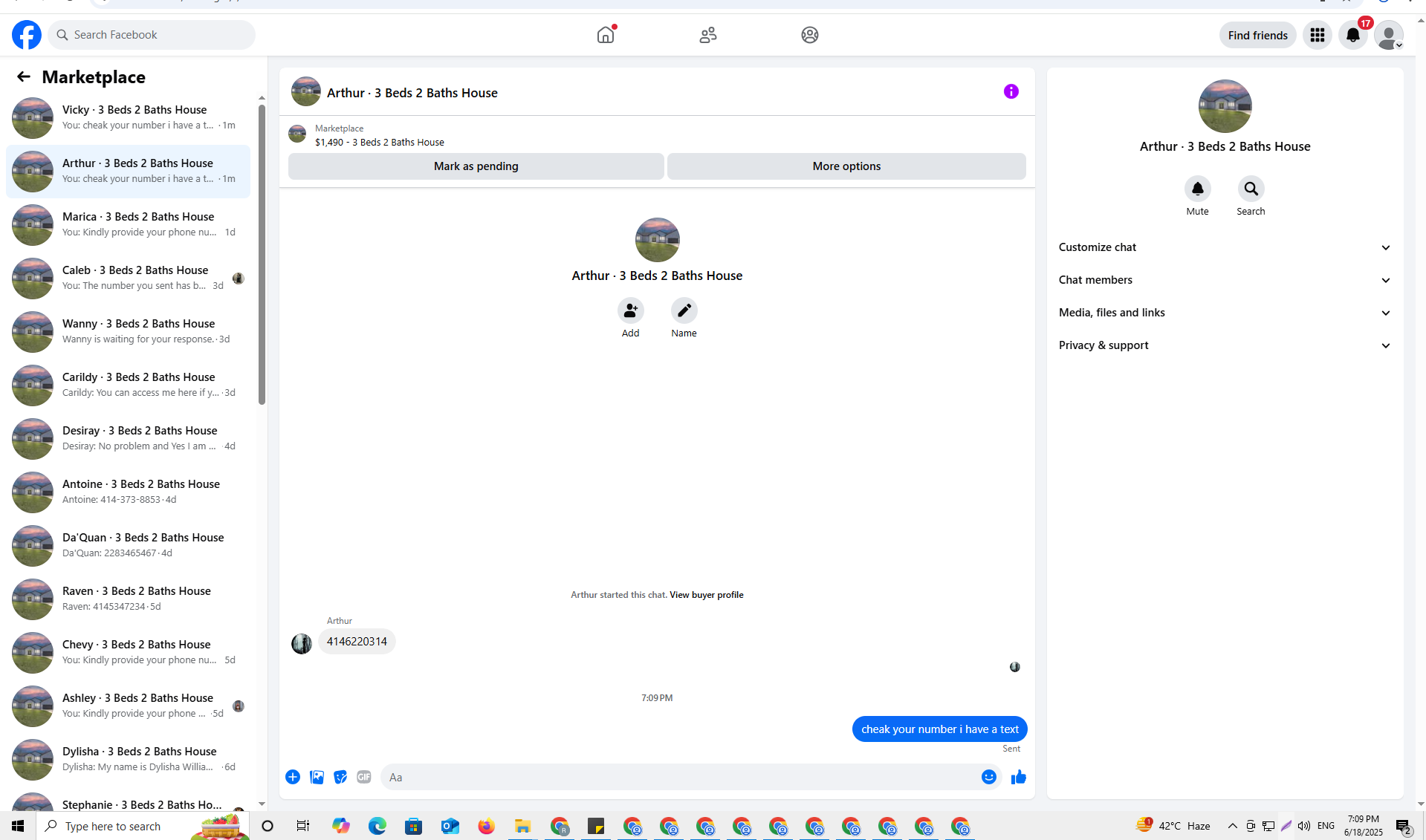
Task: Open the Caleb conversation
Action: [x=128, y=279]
